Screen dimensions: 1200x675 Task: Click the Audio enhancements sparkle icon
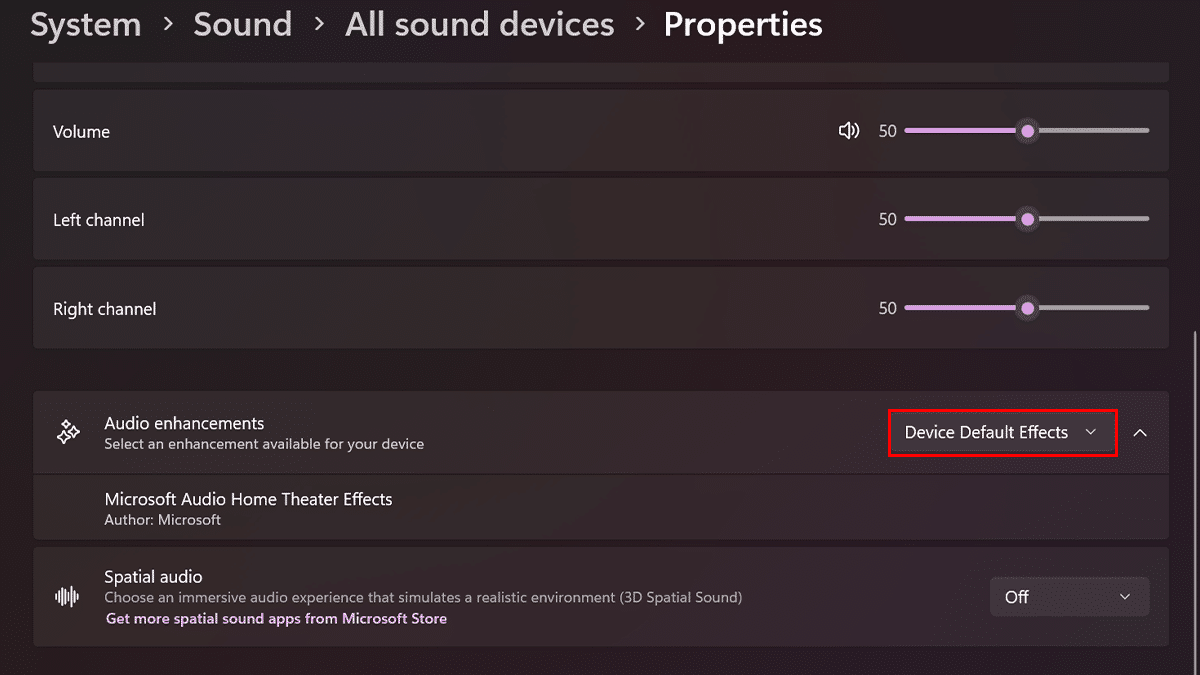pyautogui.click(x=67, y=431)
